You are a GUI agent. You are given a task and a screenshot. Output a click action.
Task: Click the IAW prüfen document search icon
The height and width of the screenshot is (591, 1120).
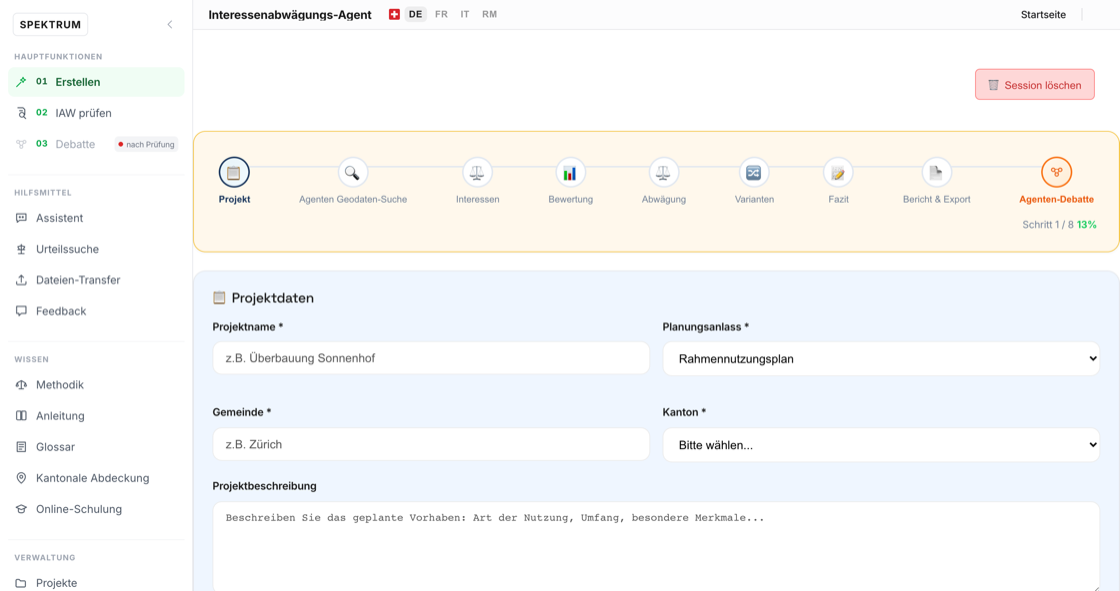pyautogui.click(x=21, y=113)
